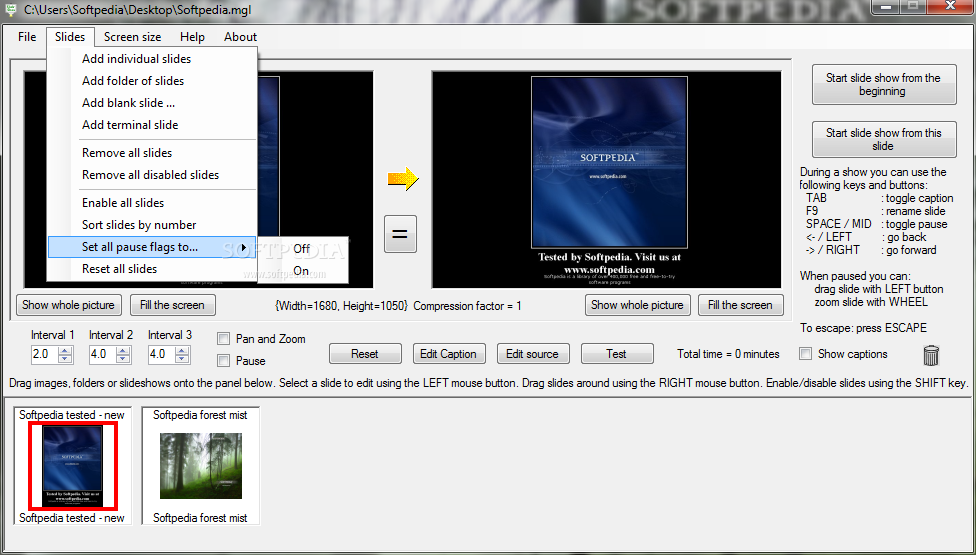Viewport: 976px width, 555px height.
Task: Select Sort slides by number
Action: pyautogui.click(x=152, y=225)
